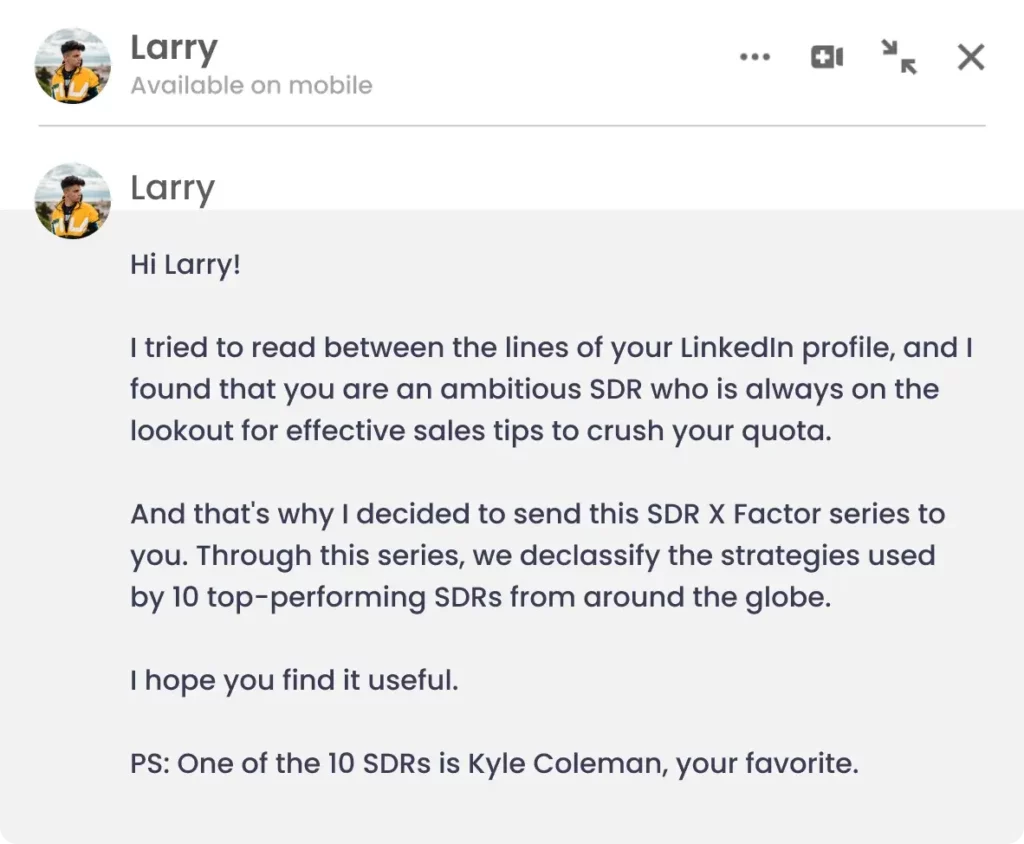Open the more options ellipsis menu
This screenshot has width=1024, height=844.
(755, 58)
